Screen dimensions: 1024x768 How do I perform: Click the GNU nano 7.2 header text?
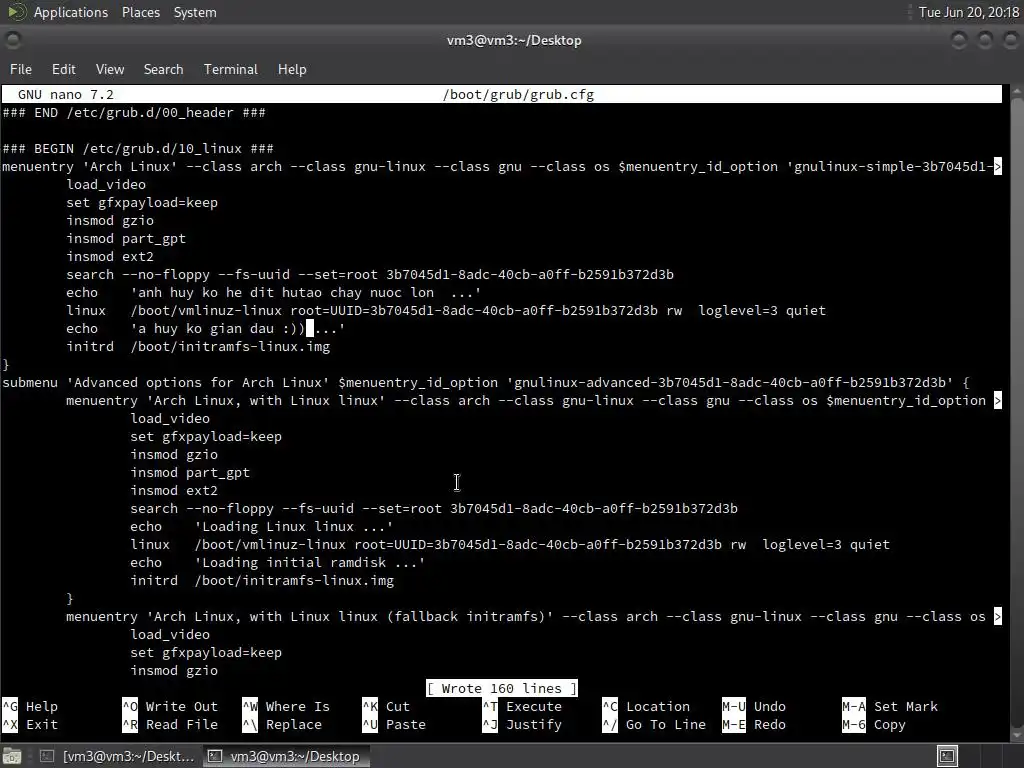point(65,95)
